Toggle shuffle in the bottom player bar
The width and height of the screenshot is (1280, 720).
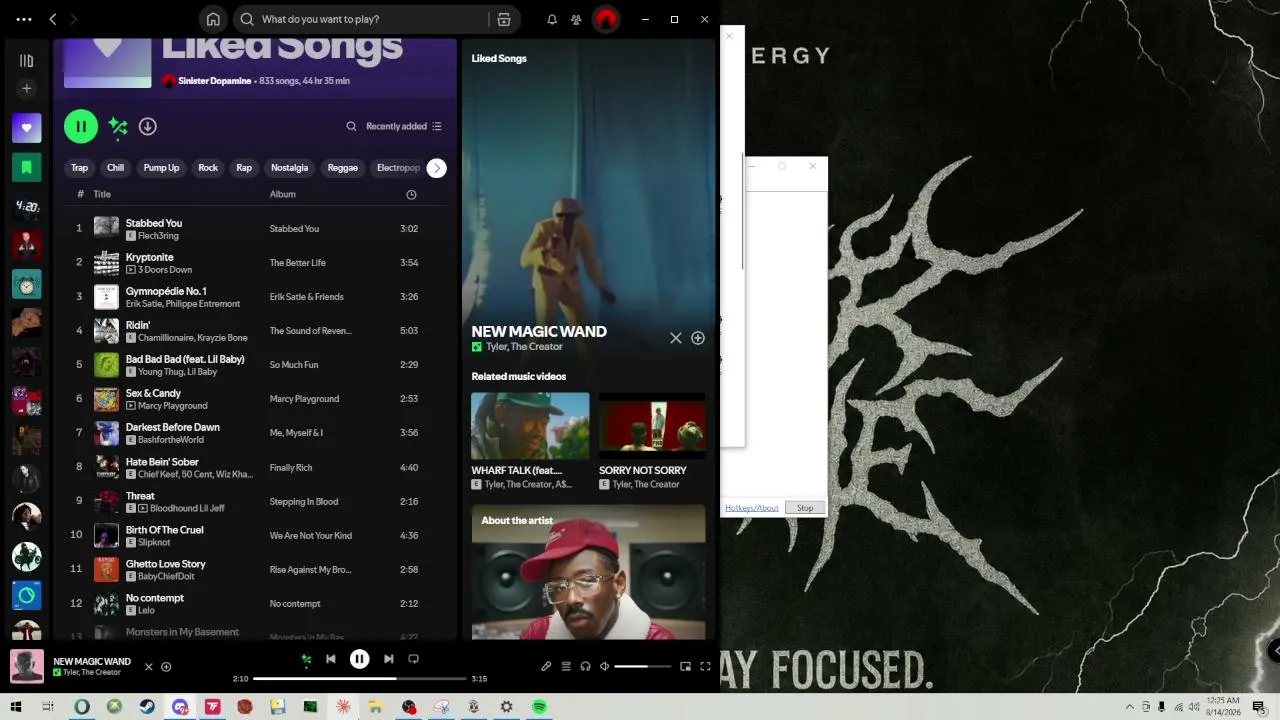point(306,659)
